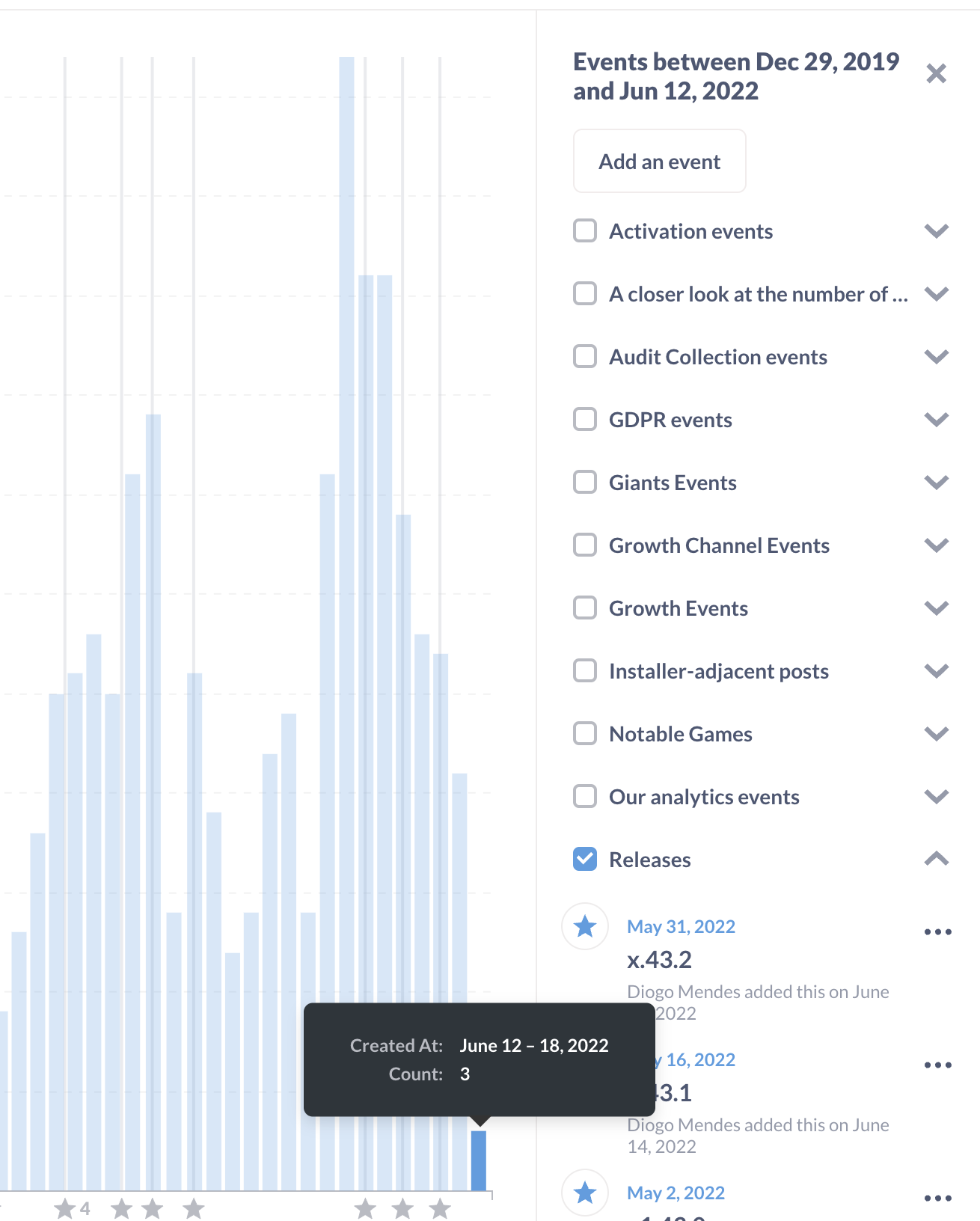This screenshot has width=980, height=1221.
Task: Enable the GDPR events checkbox
Action: click(584, 419)
